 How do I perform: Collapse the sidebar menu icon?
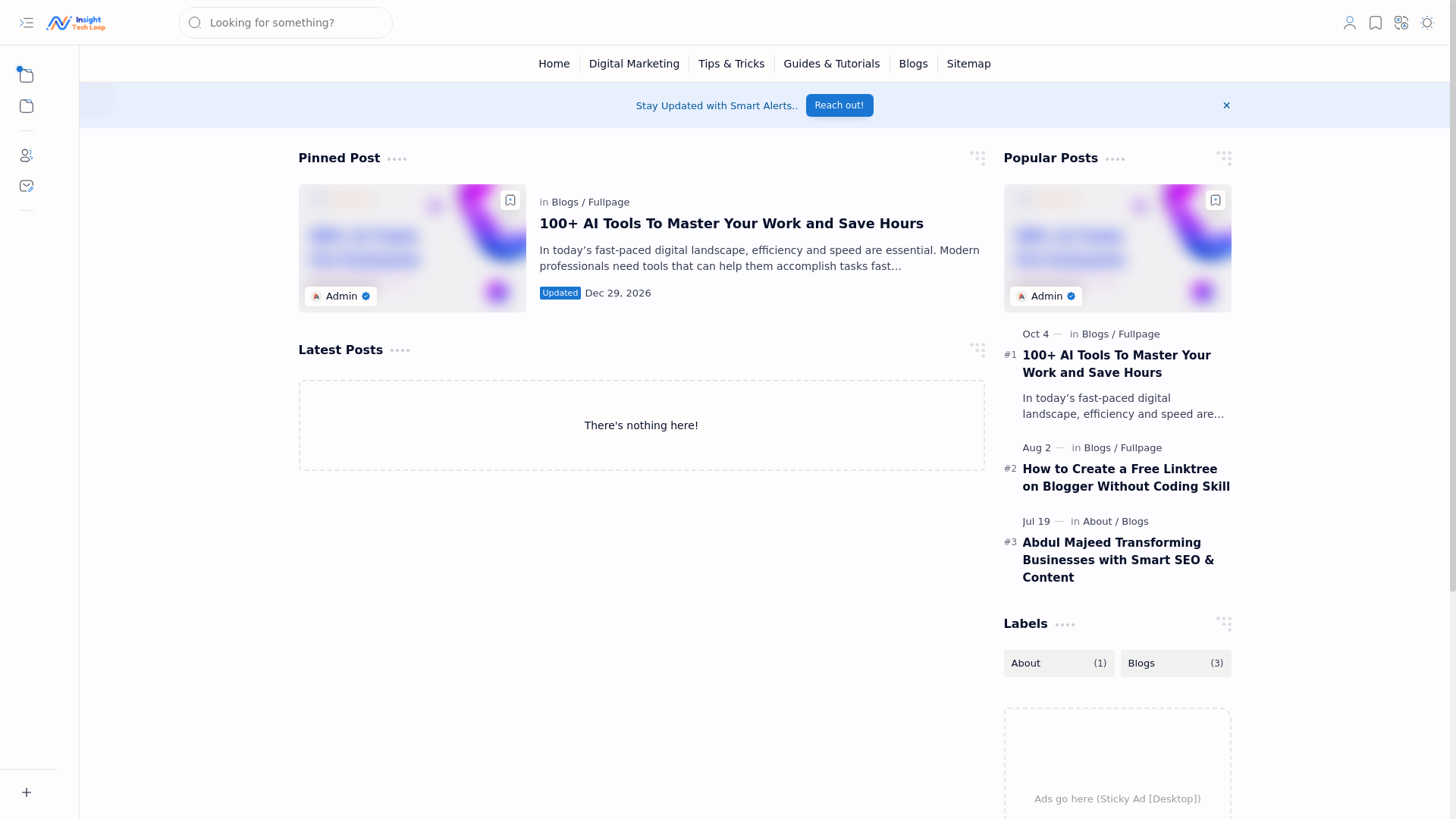coord(27,23)
